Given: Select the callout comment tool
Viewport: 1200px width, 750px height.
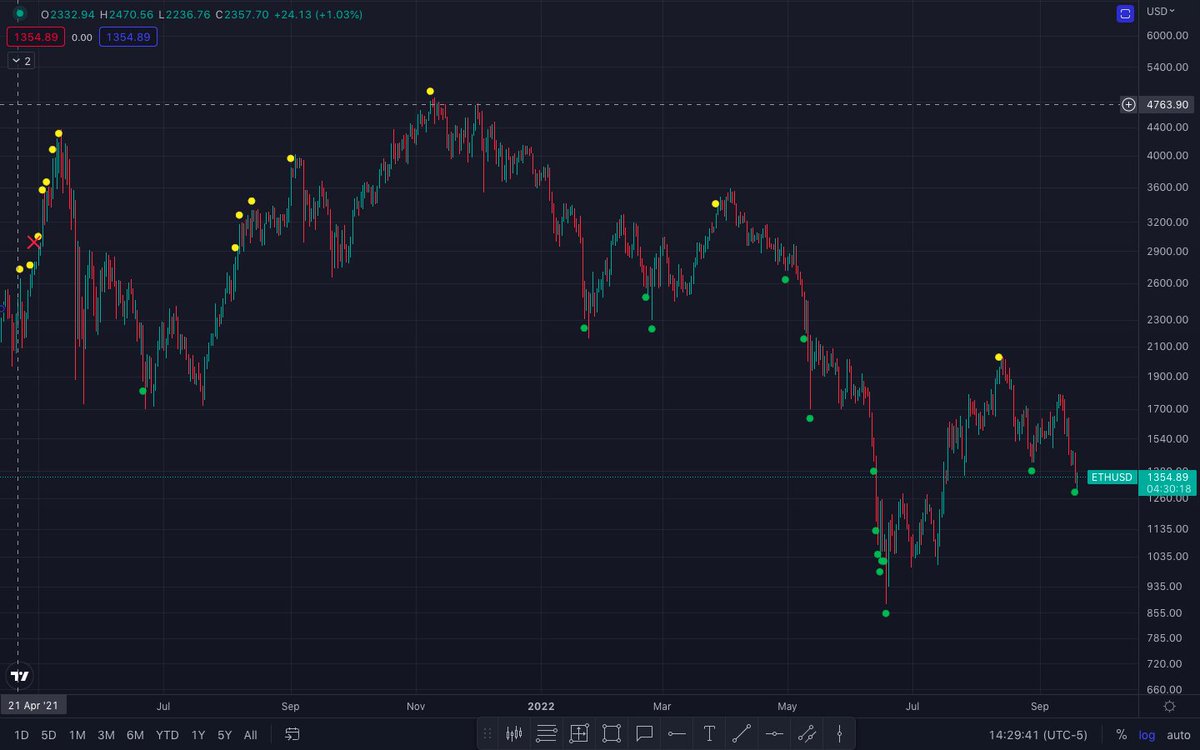Looking at the screenshot, I should pos(644,733).
